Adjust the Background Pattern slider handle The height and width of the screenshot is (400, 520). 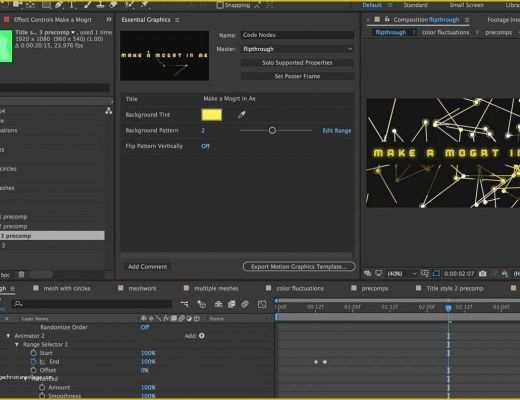pos(272,130)
